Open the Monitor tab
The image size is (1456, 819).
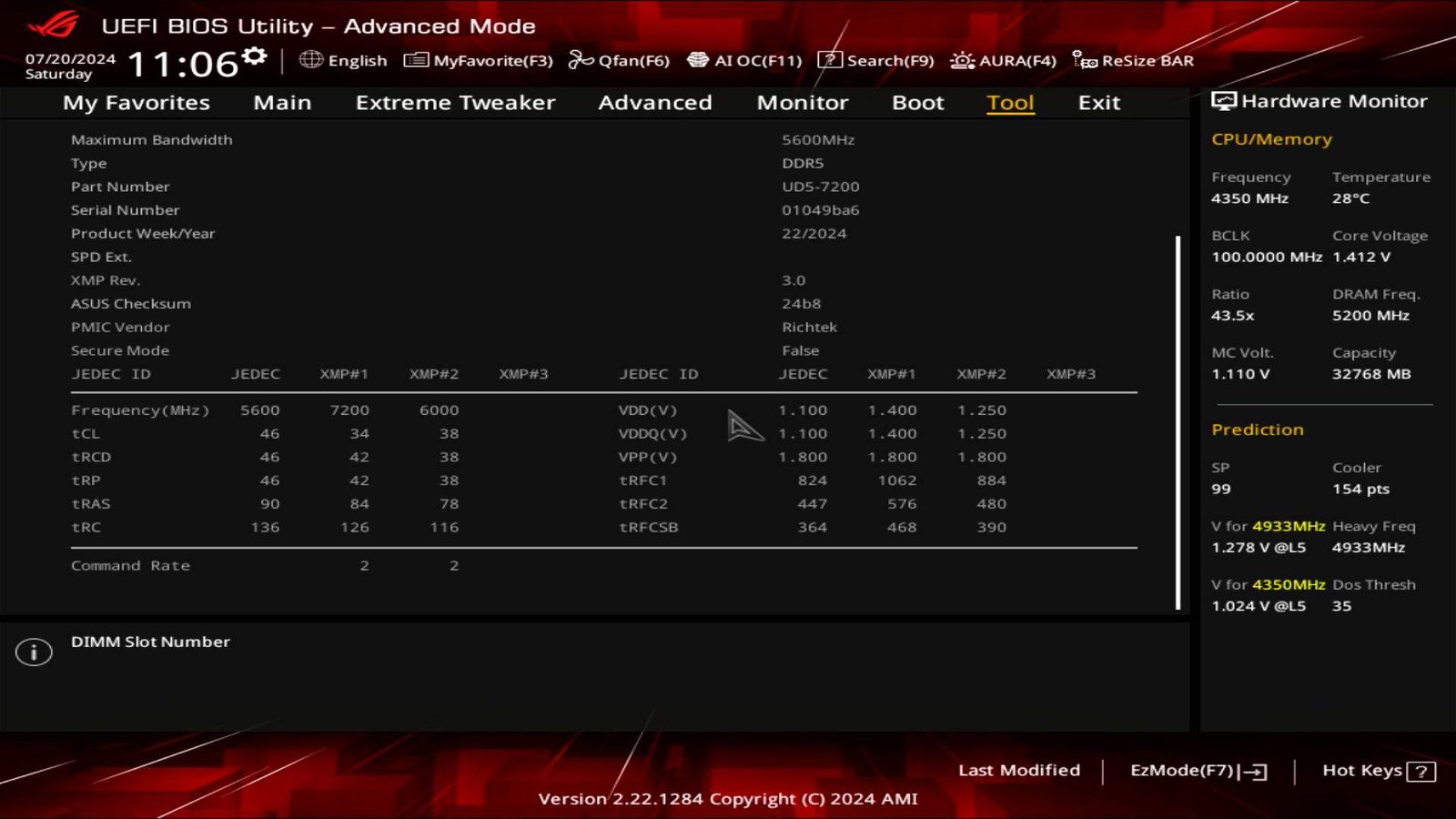[802, 103]
